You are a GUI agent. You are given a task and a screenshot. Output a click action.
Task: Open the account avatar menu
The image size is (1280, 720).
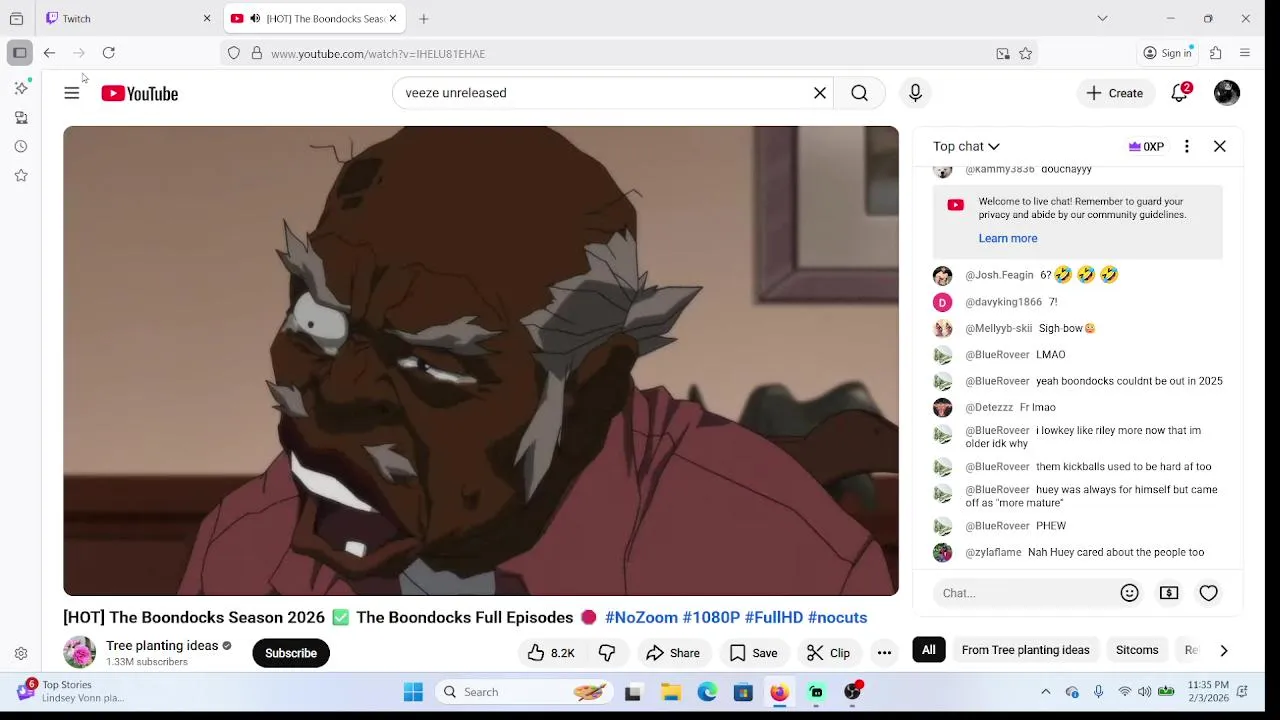pyautogui.click(x=1227, y=93)
